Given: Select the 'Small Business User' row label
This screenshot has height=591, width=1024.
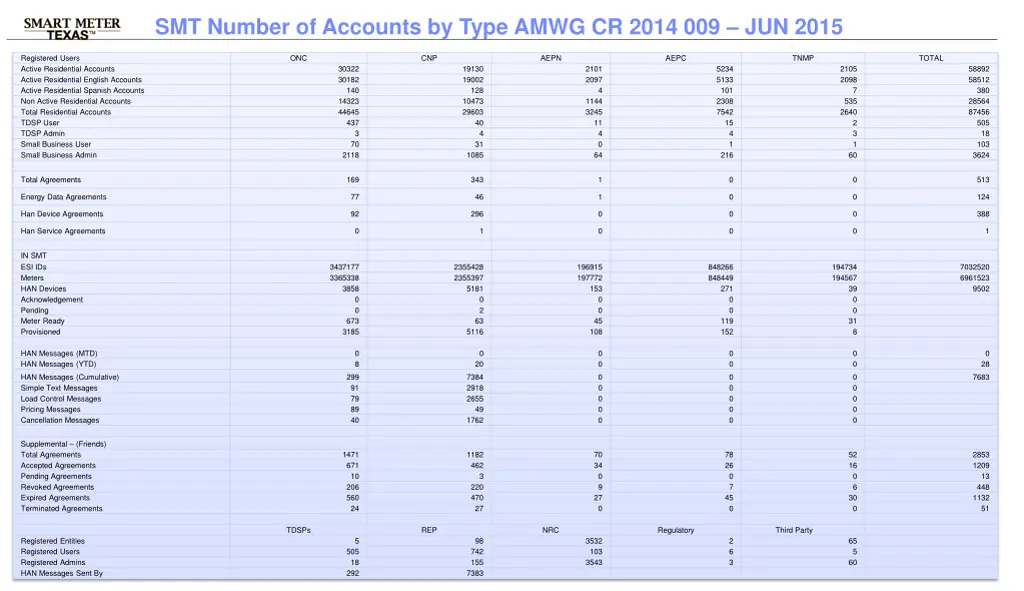Looking at the screenshot, I should pos(56,144).
